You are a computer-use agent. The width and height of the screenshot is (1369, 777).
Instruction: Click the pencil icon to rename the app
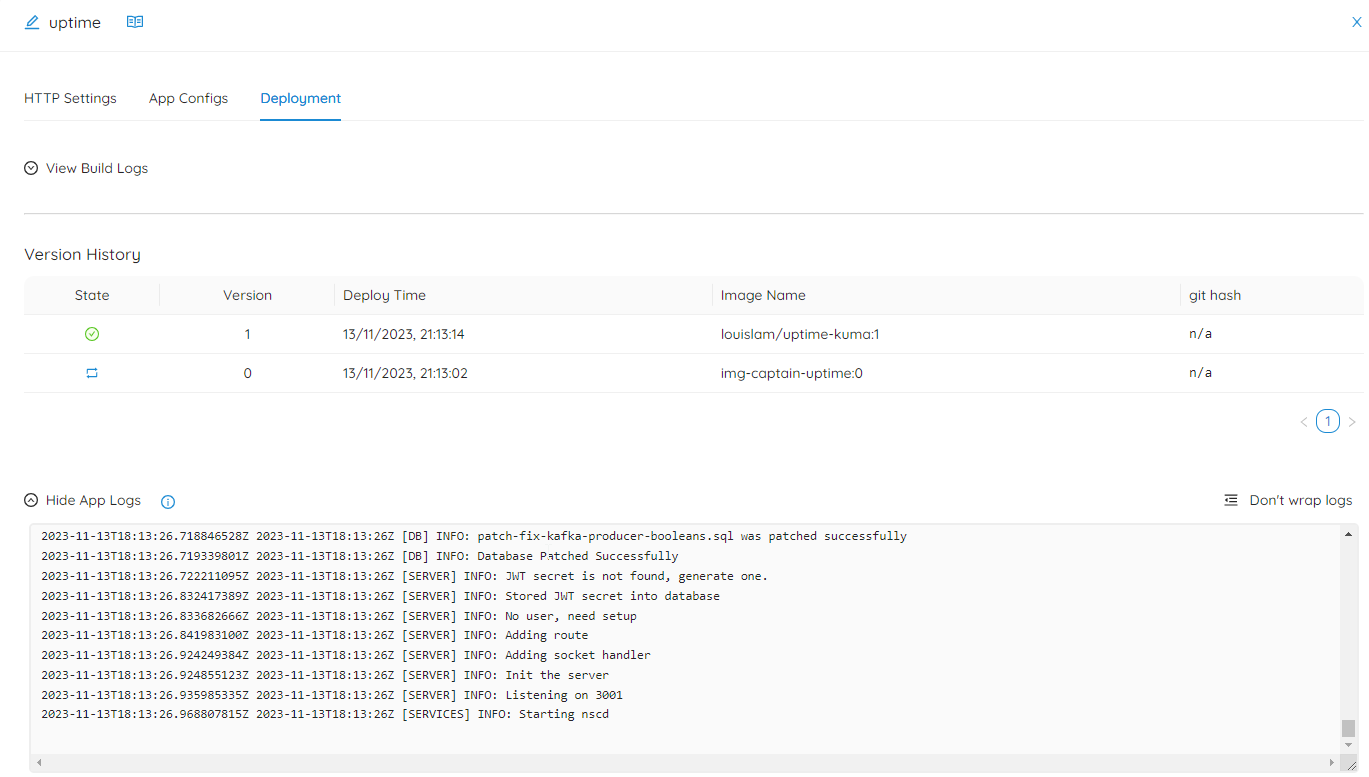(x=30, y=22)
